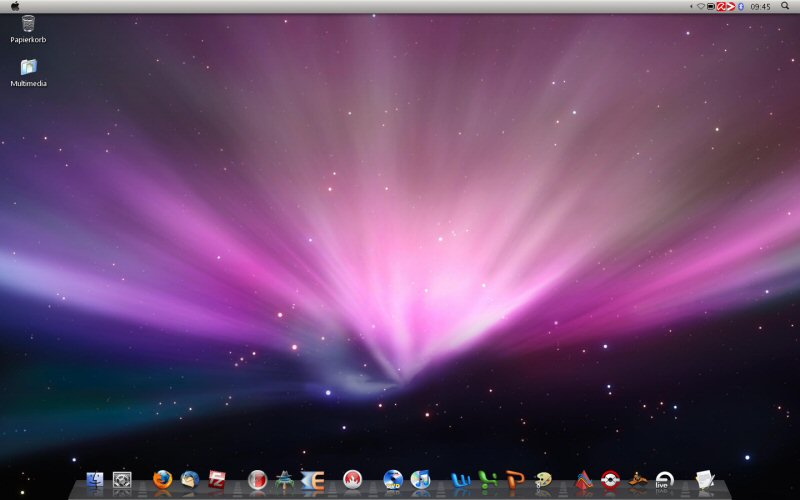This screenshot has width=800, height=500.
Task: Open the DVD player dock icon
Action: 393,480
